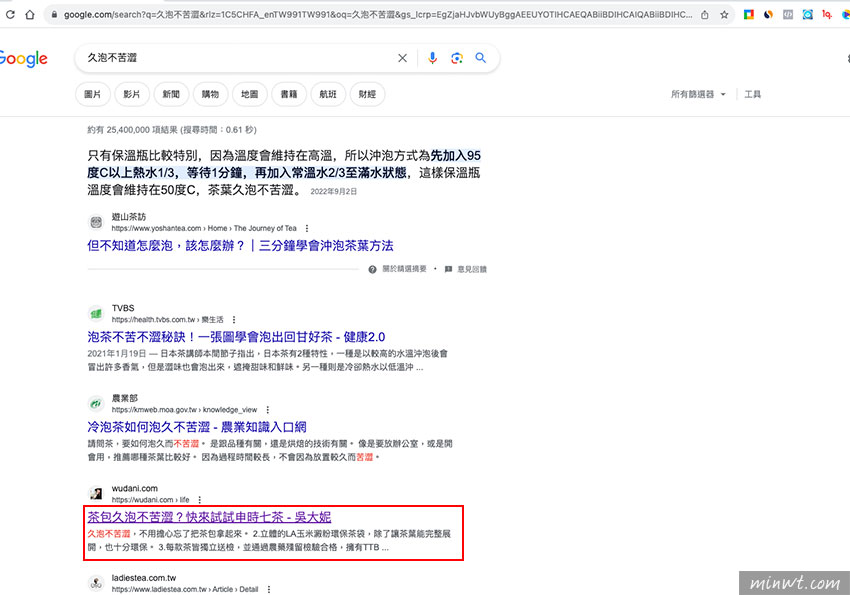Open first colorful square browser extension

(x=749, y=15)
